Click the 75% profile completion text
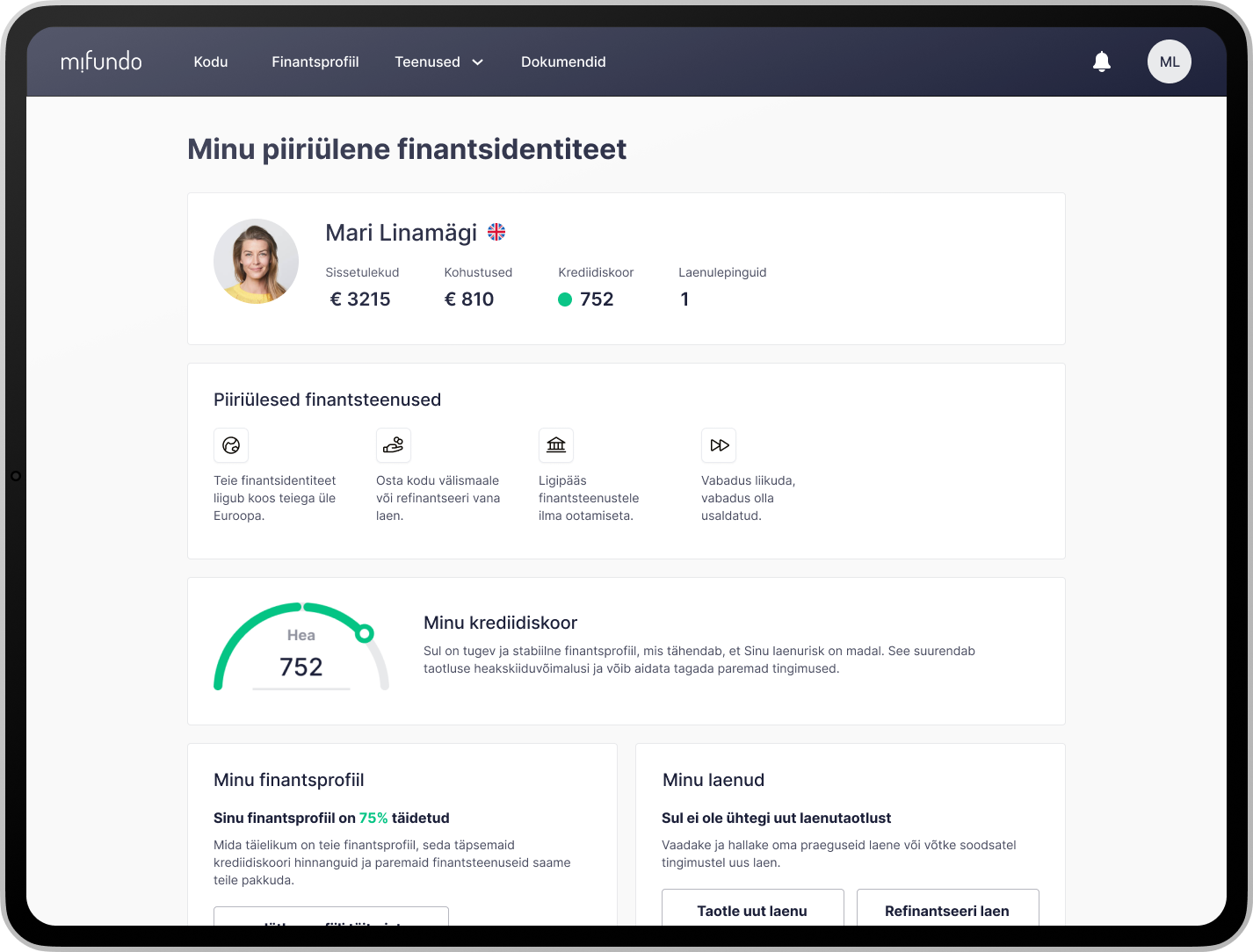The height and width of the screenshot is (952, 1253). pos(373,818)
